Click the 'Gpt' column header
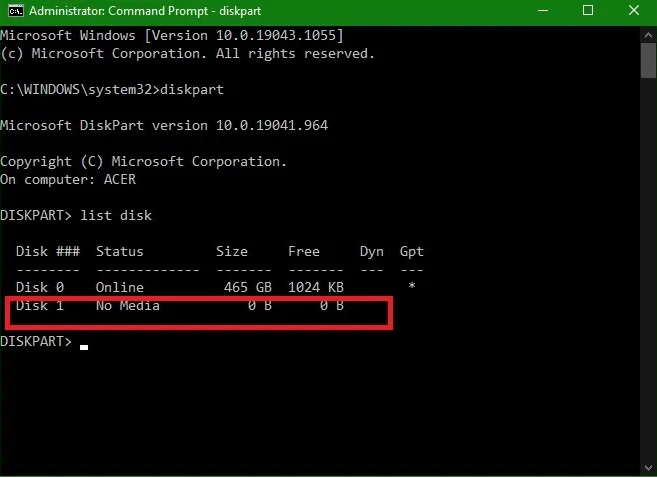 [411, 251]
